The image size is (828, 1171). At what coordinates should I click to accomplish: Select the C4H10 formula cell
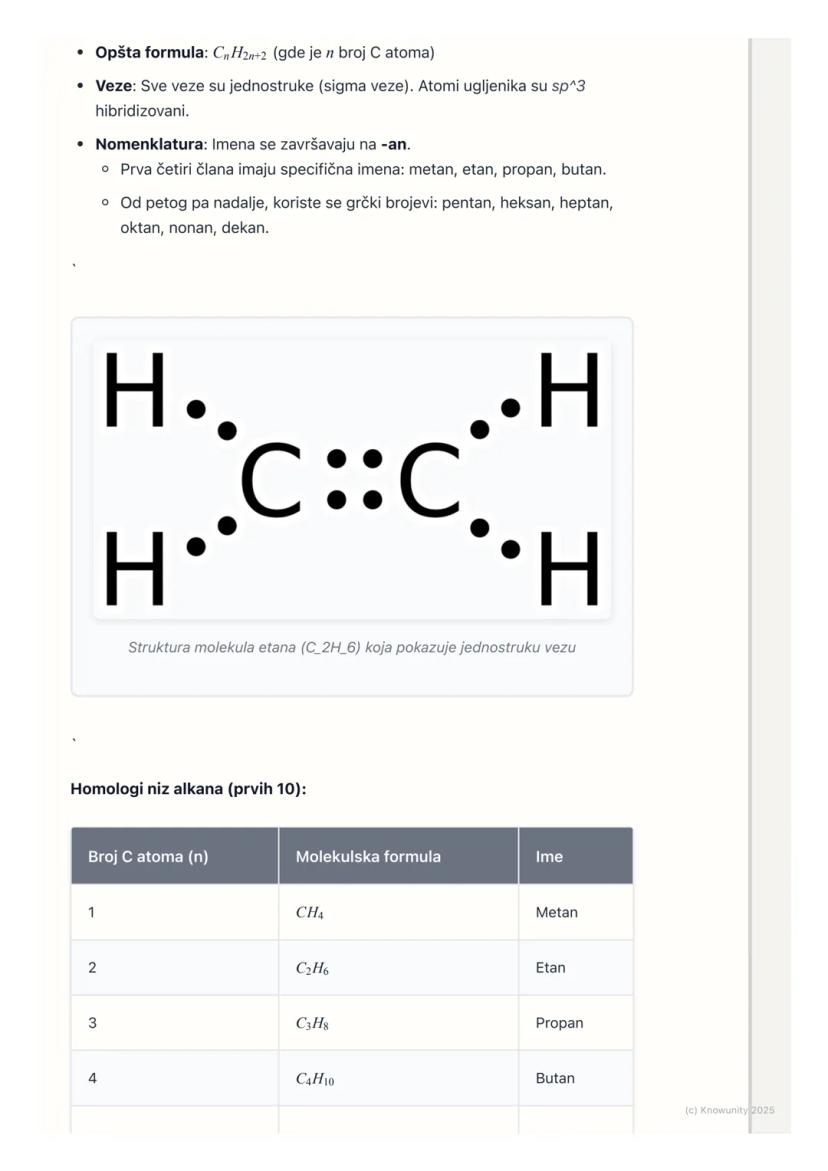point(315,1079)
